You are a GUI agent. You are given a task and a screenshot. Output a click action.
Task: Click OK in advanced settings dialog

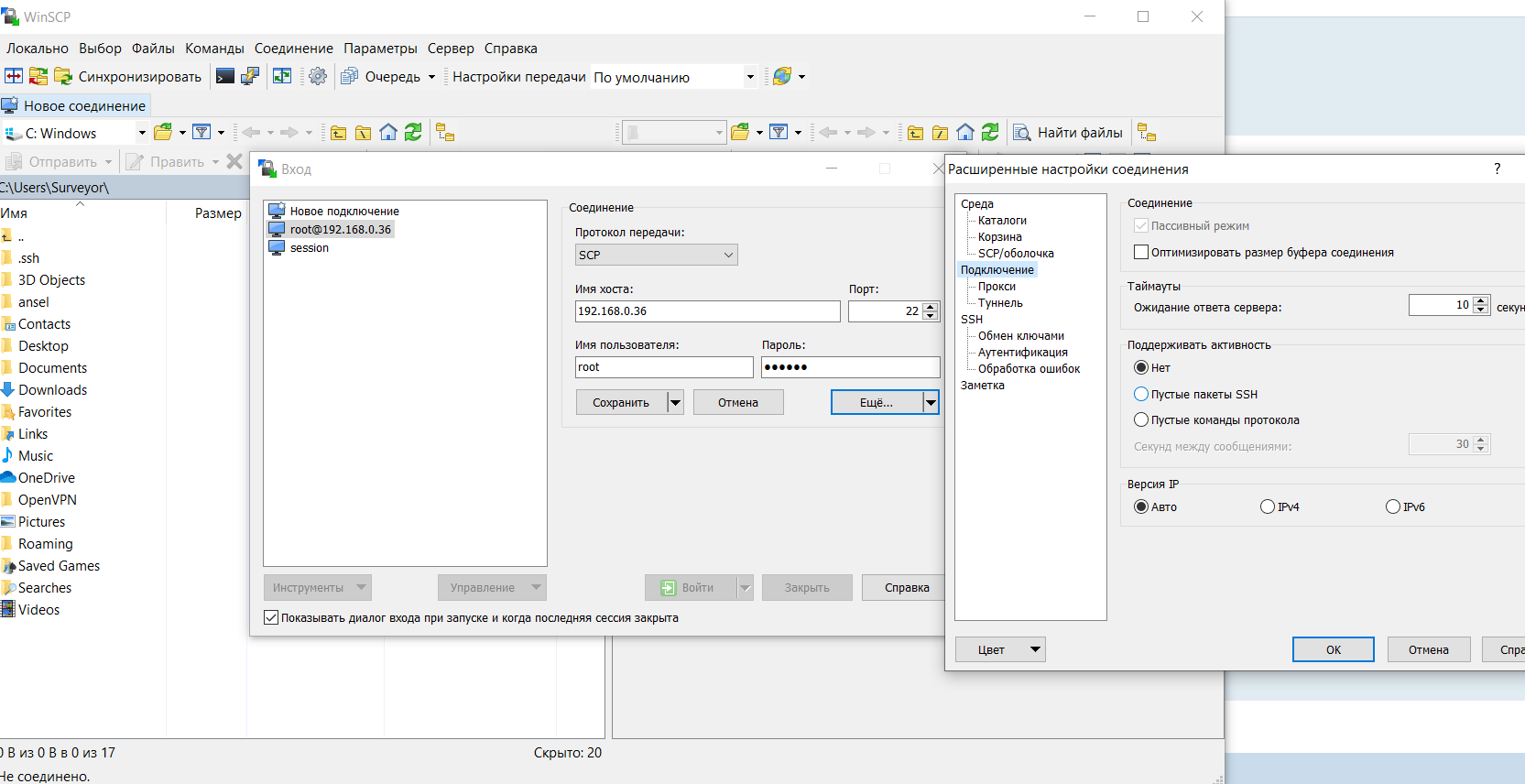[1333, 649]
